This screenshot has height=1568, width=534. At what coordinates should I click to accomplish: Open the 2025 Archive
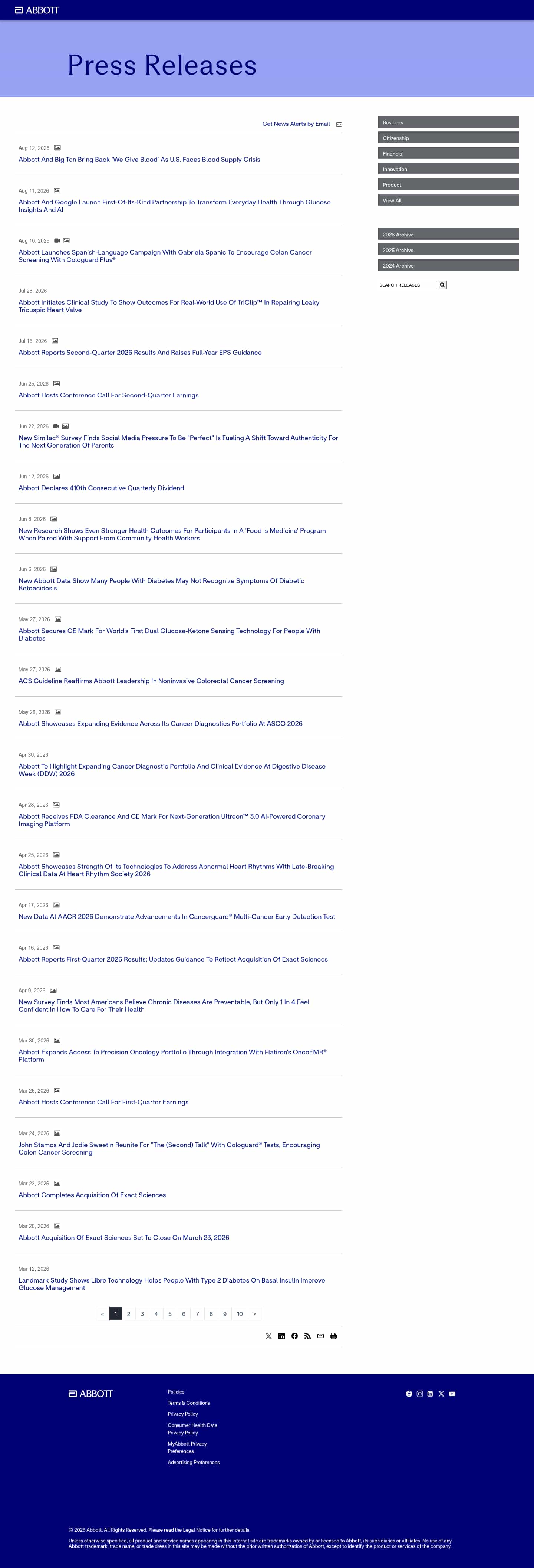[448, 249]
